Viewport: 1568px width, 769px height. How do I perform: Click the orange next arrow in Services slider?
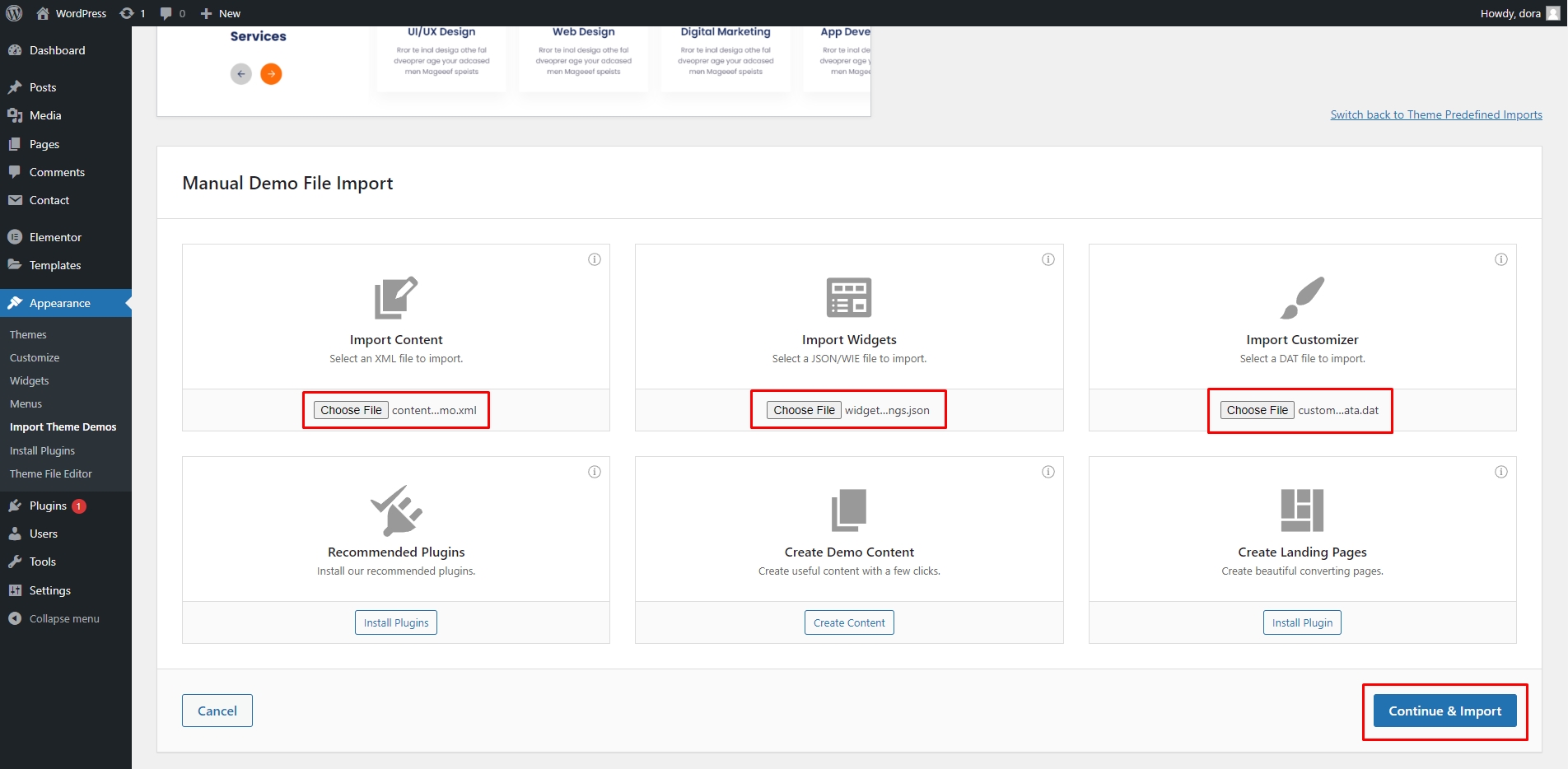point(271,74)
